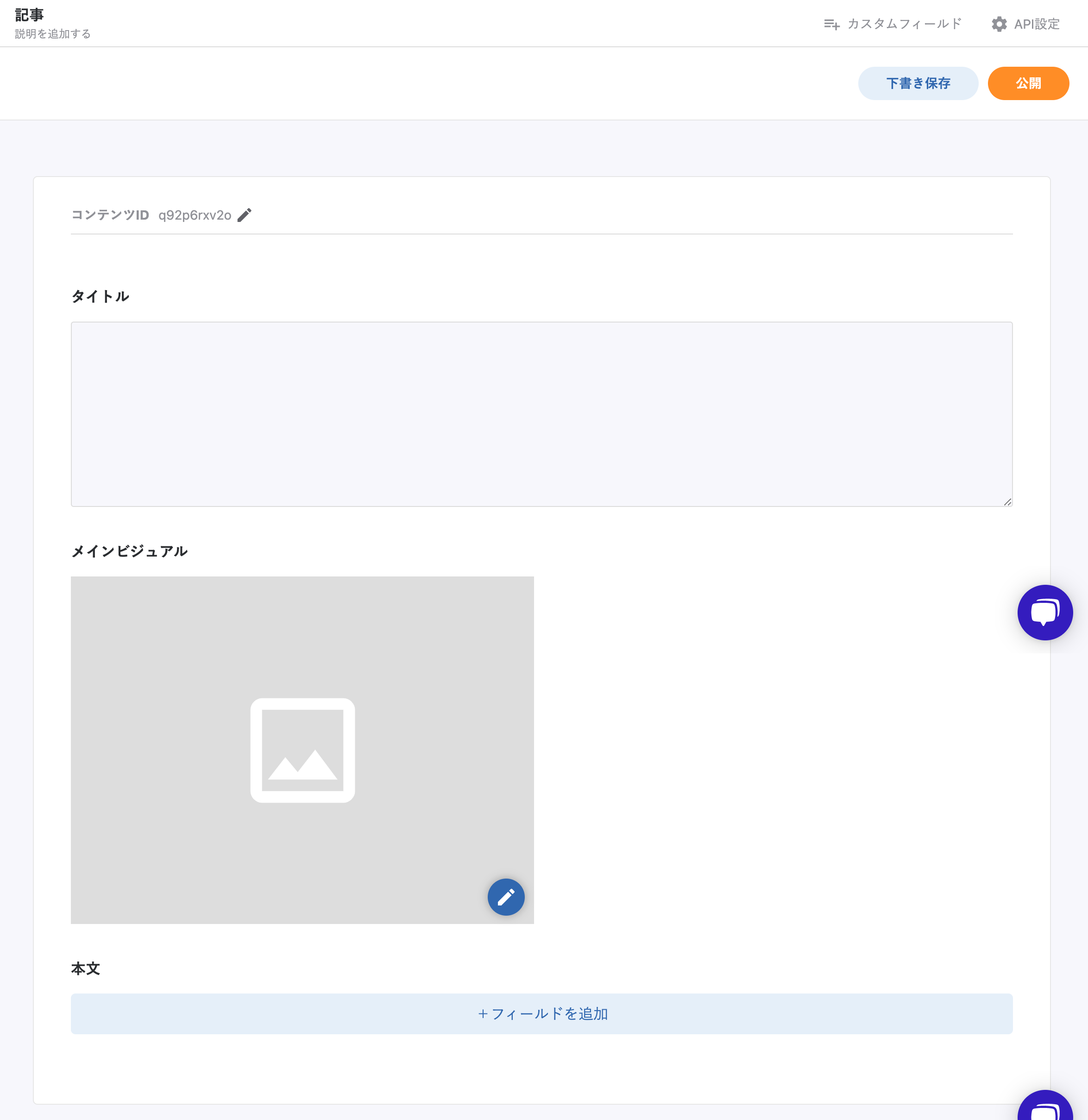Click + フィールドを追加 bar
1088x1120 pixels.
[x=541, y=1014]
